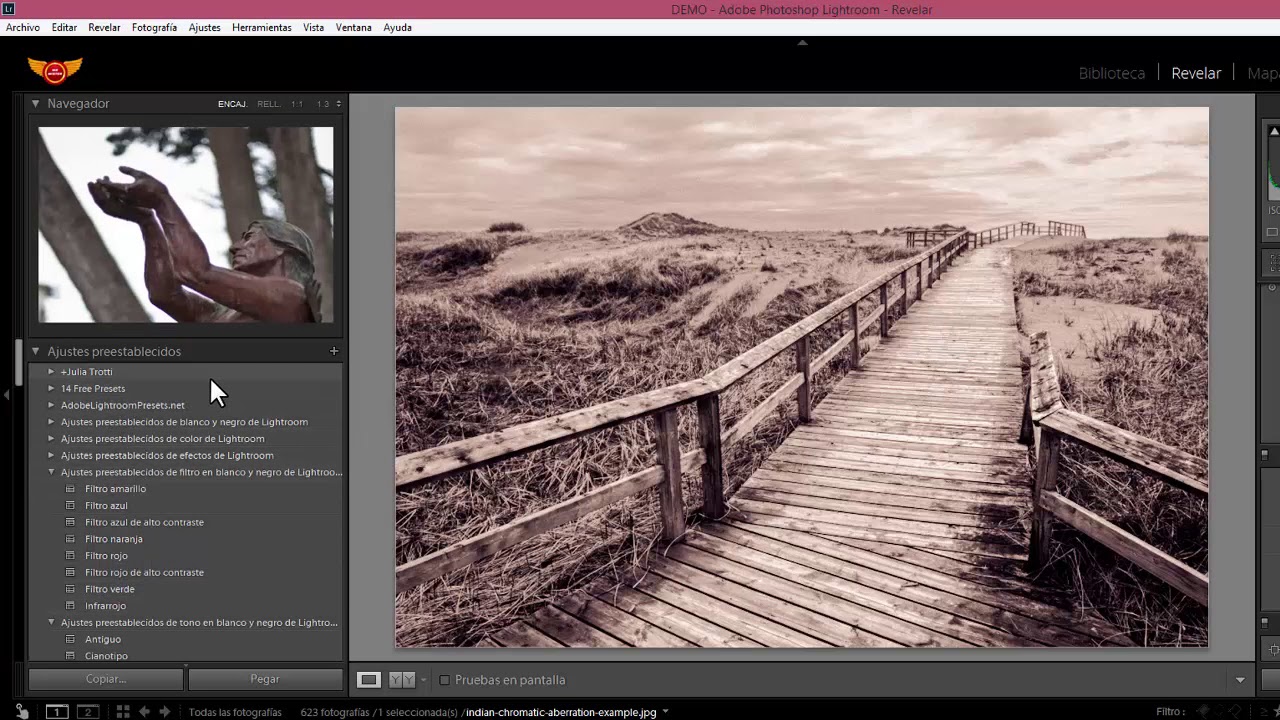Click the Cianotipo preset icon

tap(70, 656)
